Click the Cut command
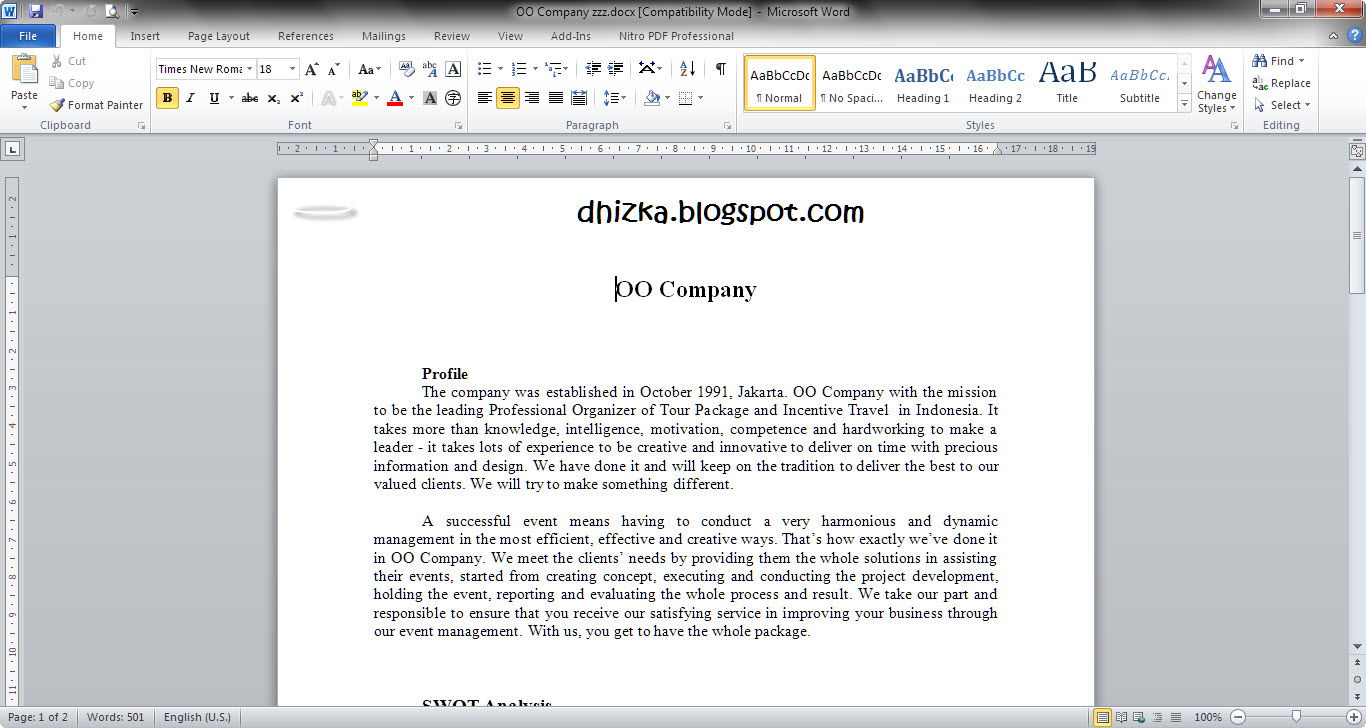The image size is (1366, 728). point(68,61)
